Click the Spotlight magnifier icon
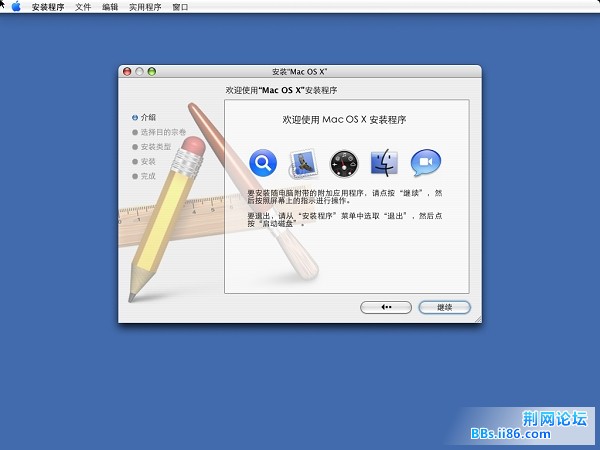The height and width of the screenshot is (450, 600). coord(263,163)
